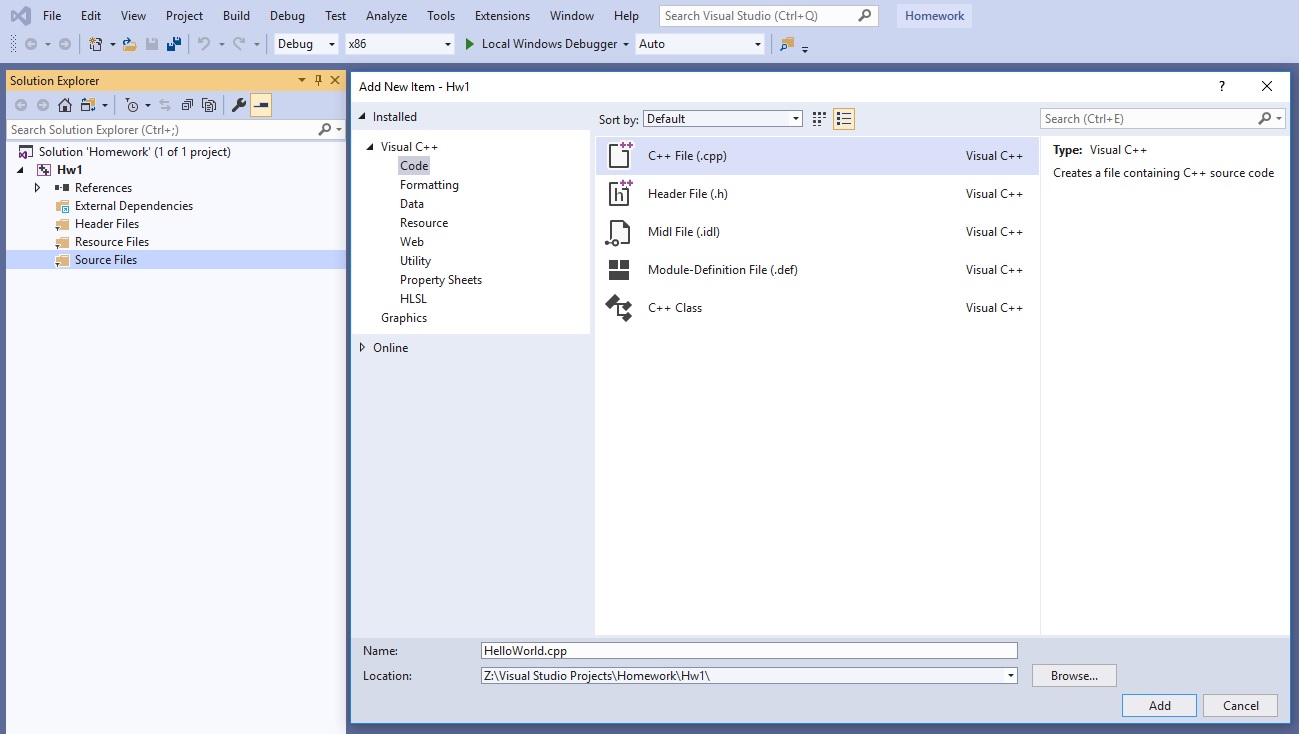Click the Cancel button
Screen dimensions: 1299x734
[x=1240, y=705]
